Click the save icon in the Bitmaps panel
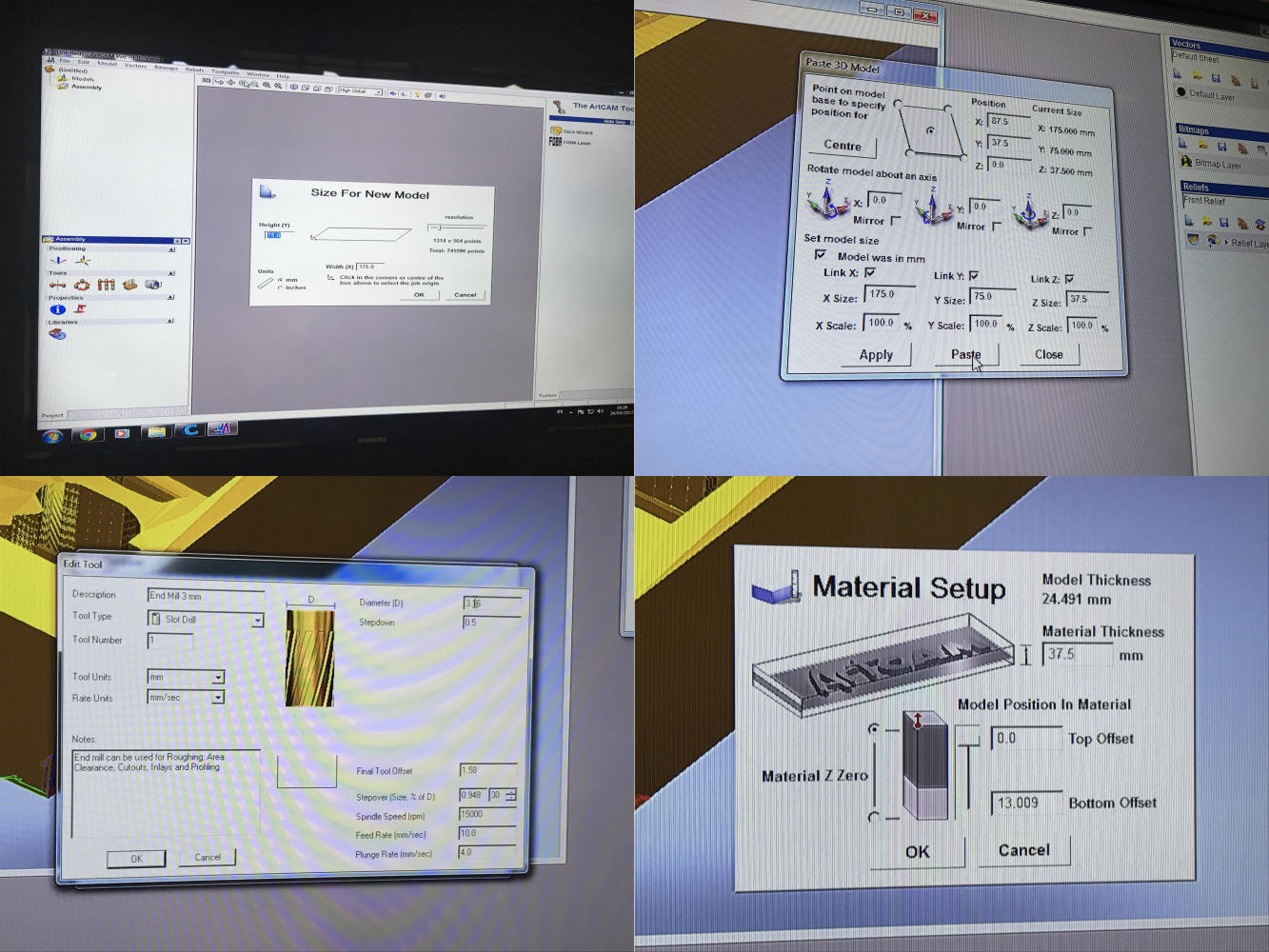Viewport: 1269px width, 952px height. point(1222,147)
